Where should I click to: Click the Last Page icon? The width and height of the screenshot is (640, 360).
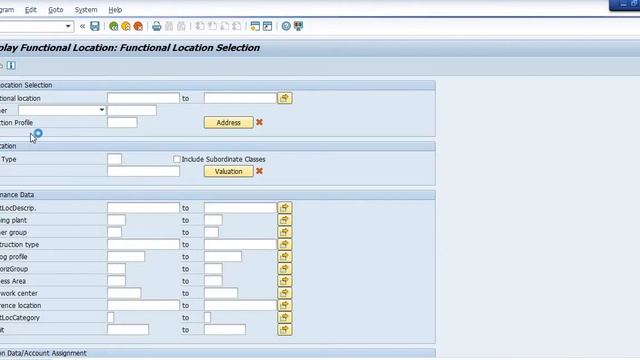[237, 27]
